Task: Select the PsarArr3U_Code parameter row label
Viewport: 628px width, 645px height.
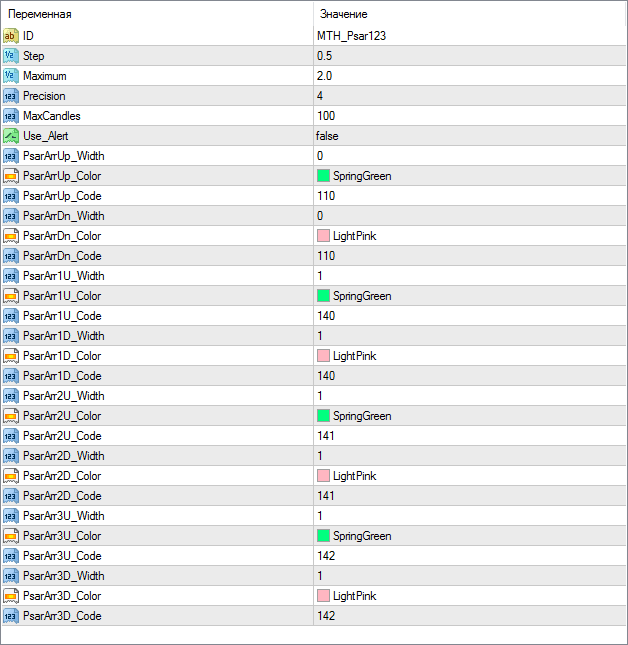Action: point(62,556)
